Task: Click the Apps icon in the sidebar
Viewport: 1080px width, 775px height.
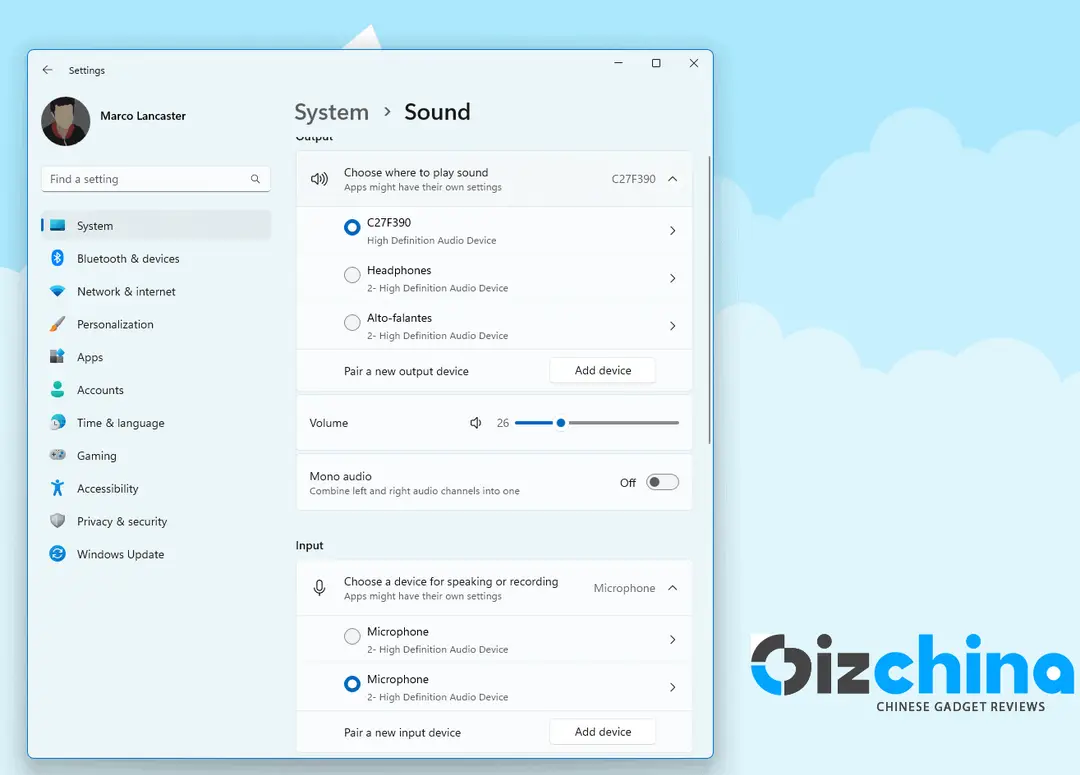Action: click(x=58, y=356)
